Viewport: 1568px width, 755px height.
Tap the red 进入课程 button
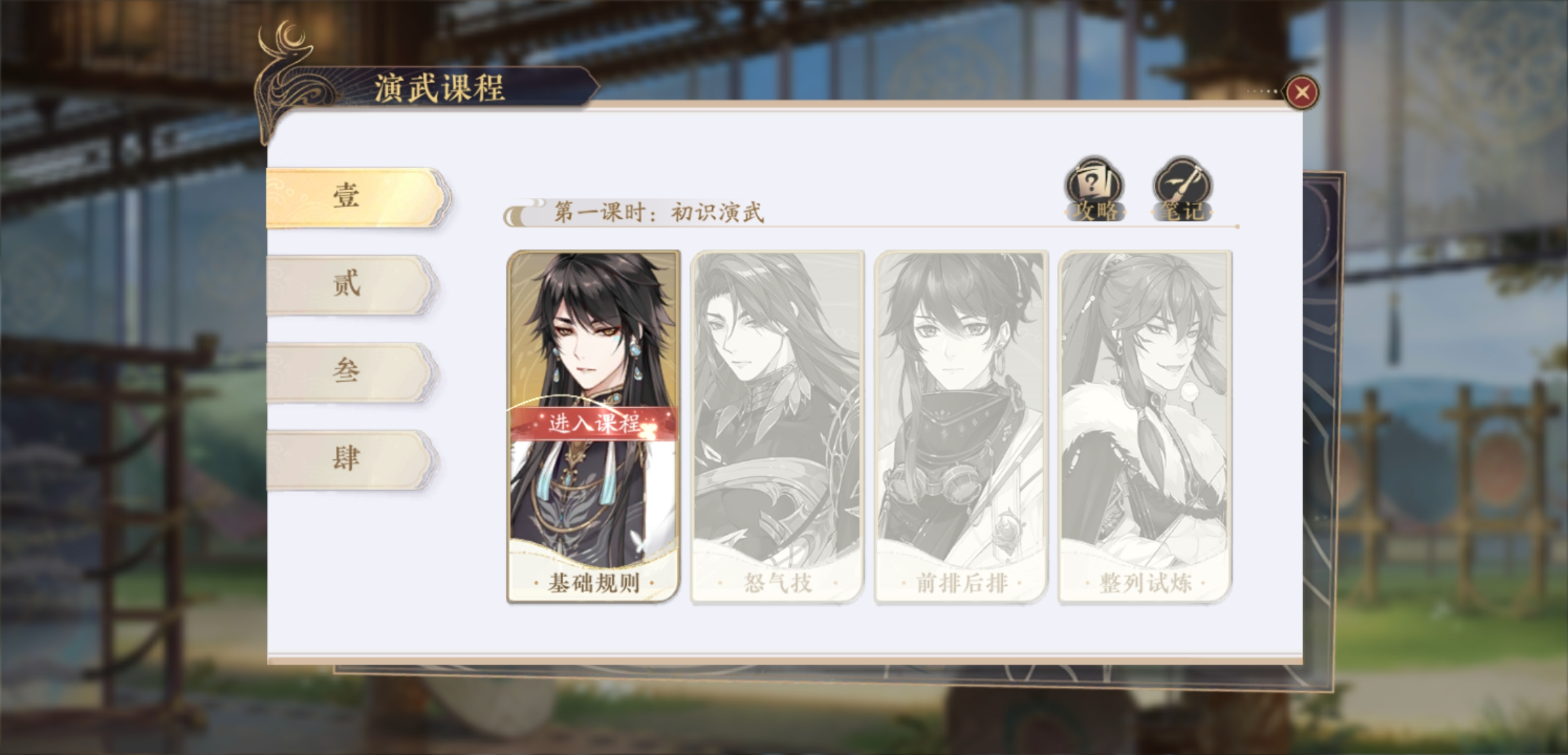pyautogui.click(x=593, y=423)
